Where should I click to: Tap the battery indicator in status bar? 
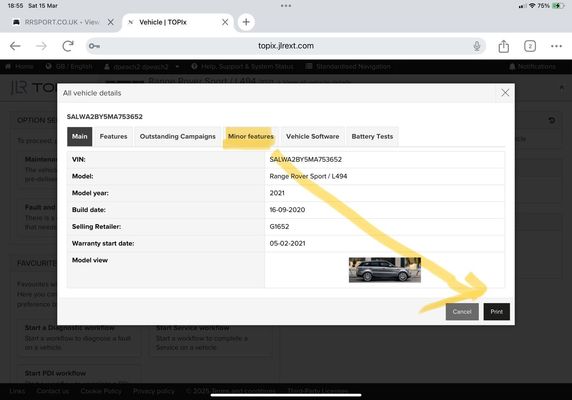pyautogui.click(x=559, y=6)
